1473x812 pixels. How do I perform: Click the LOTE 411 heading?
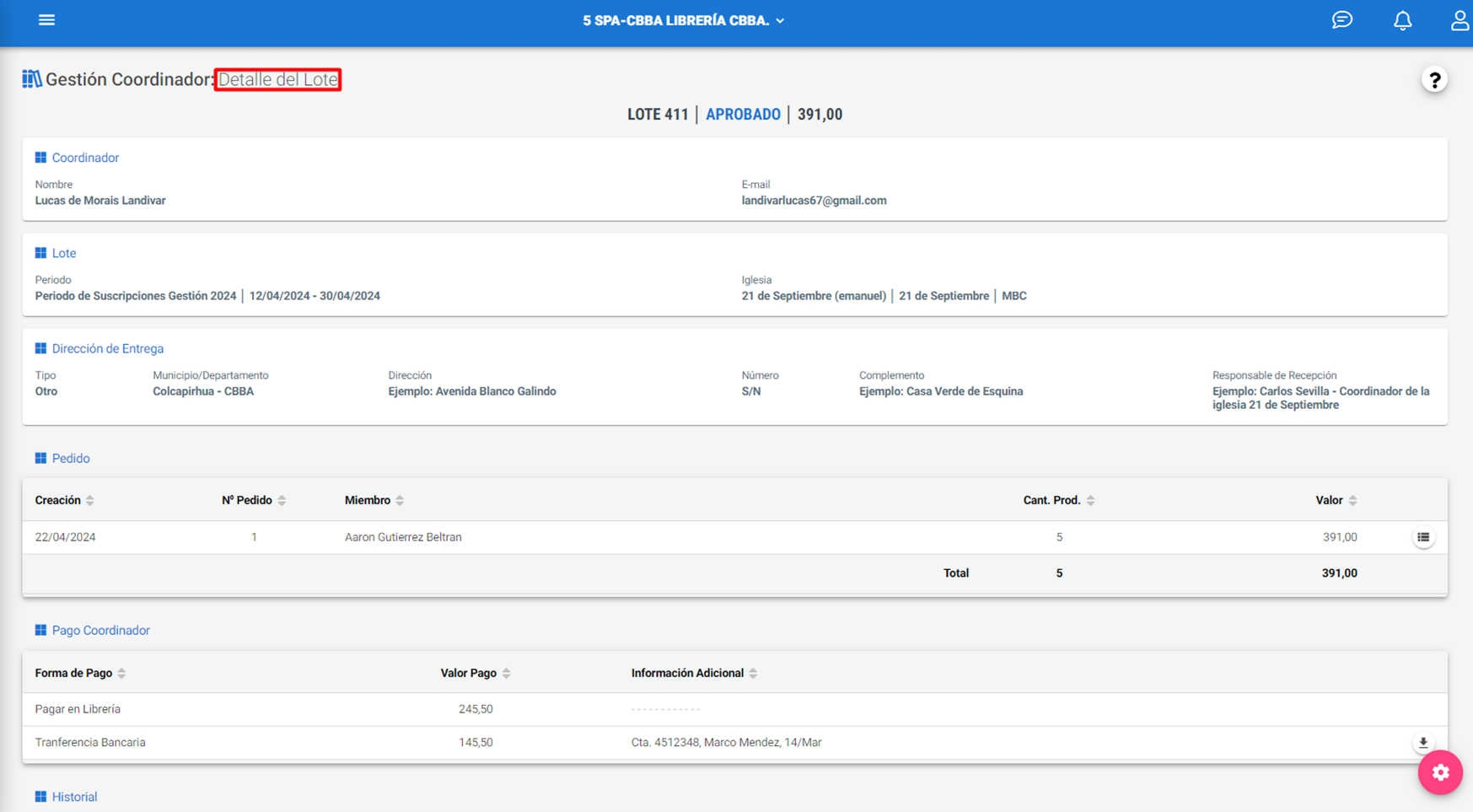point(658,115)
